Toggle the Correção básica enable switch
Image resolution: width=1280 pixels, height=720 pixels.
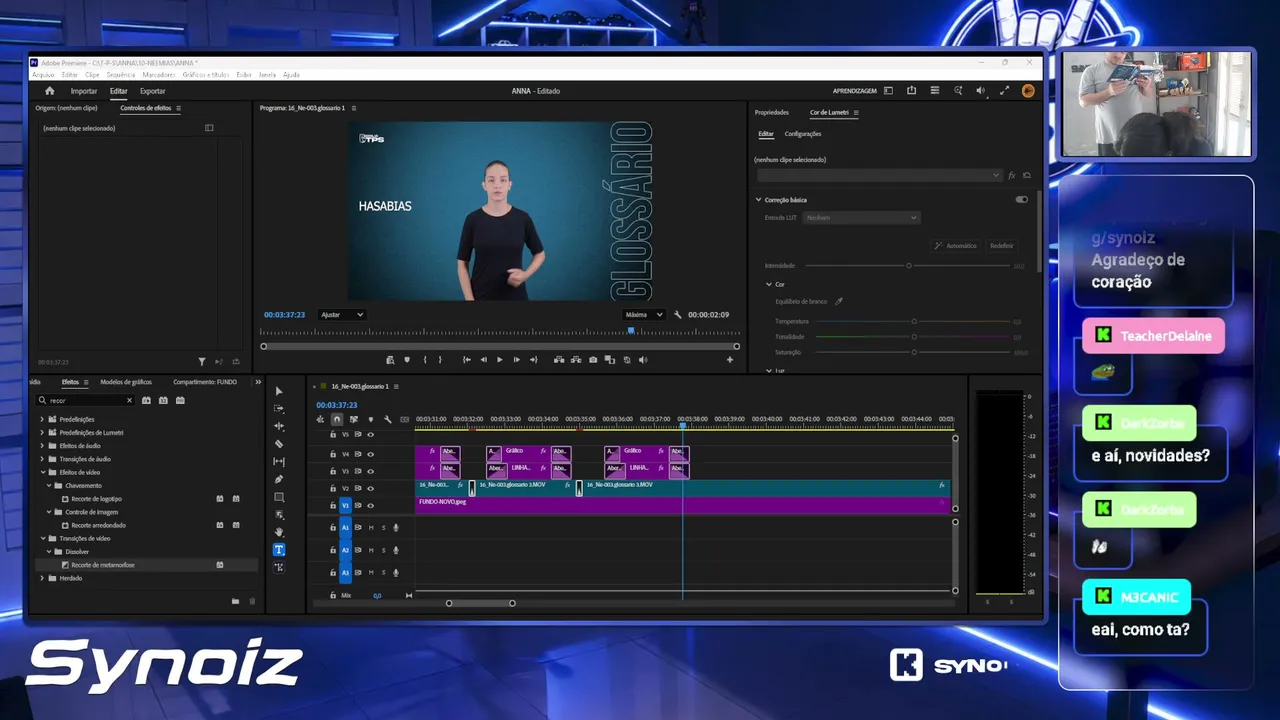click(1022, 199)
